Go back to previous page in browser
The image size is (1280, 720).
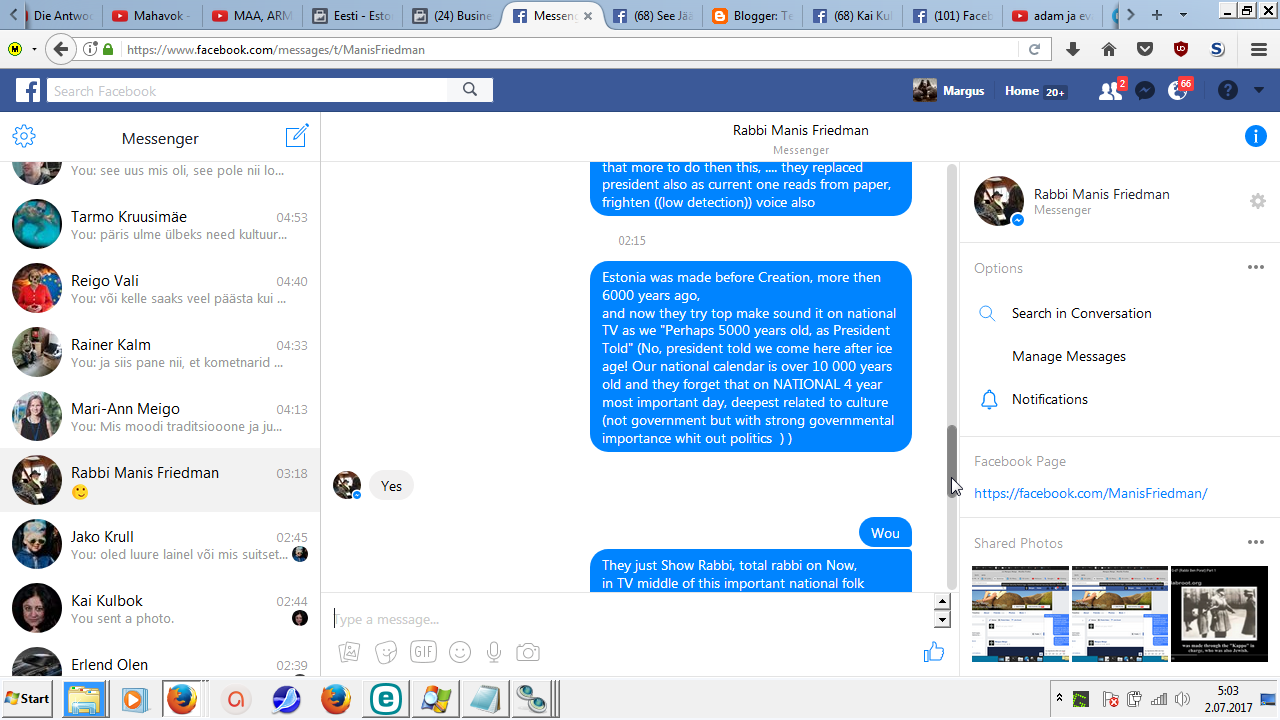[x=61, y=49]
